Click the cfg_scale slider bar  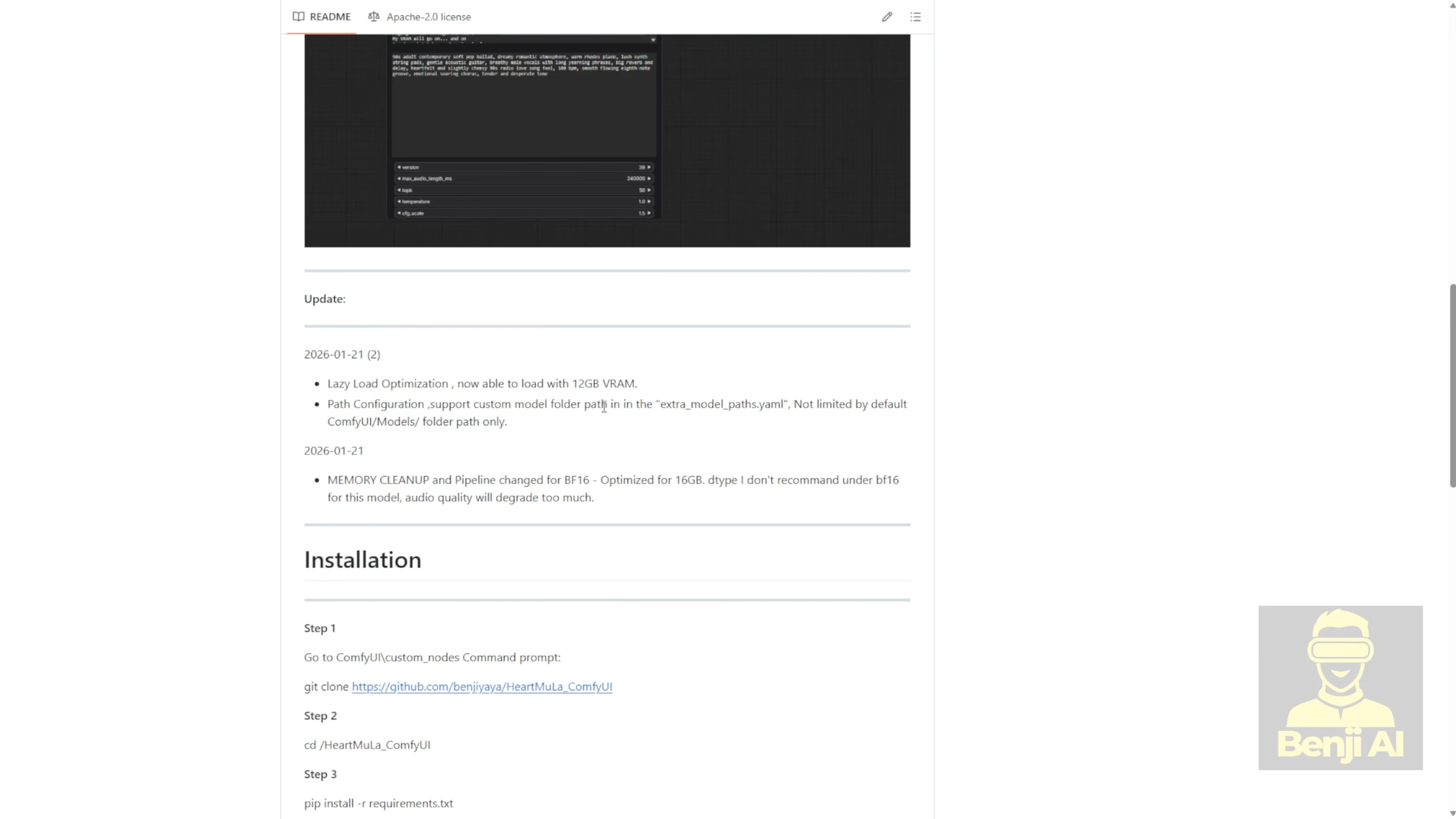(523, 213)
